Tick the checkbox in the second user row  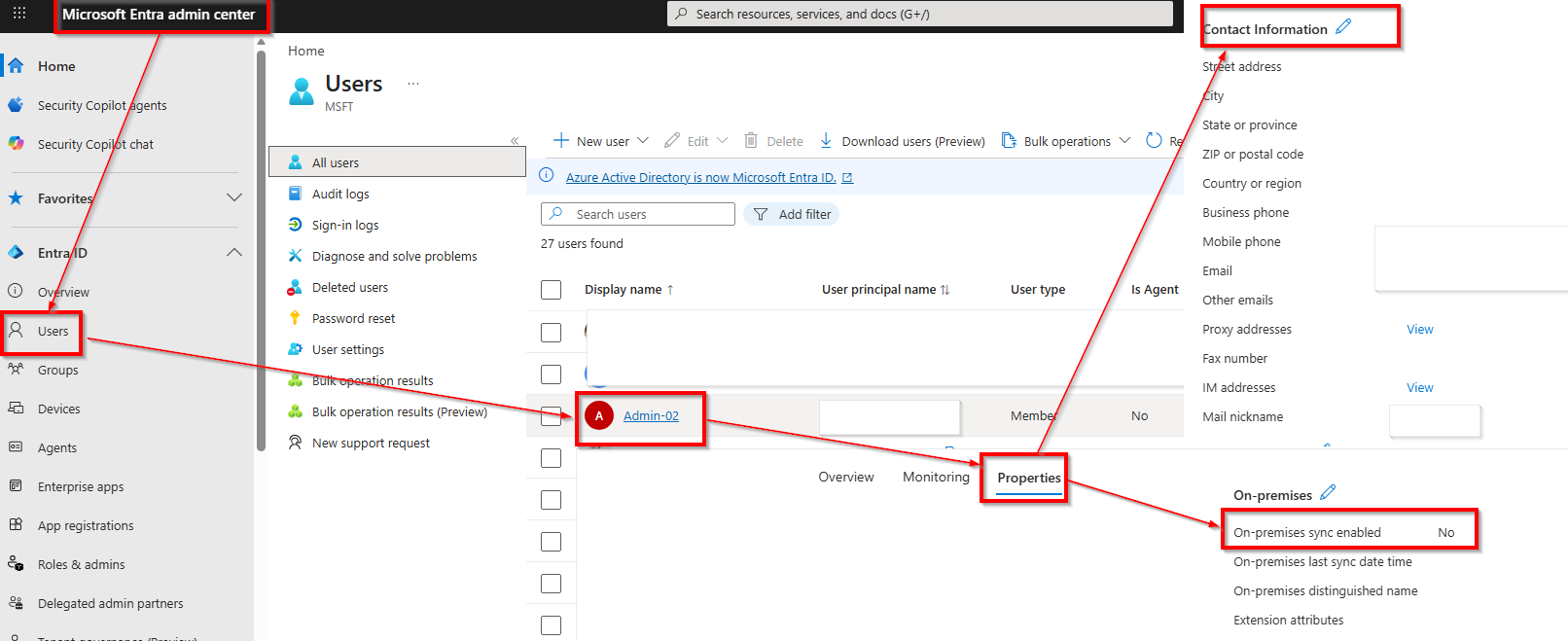coord(551,374)
